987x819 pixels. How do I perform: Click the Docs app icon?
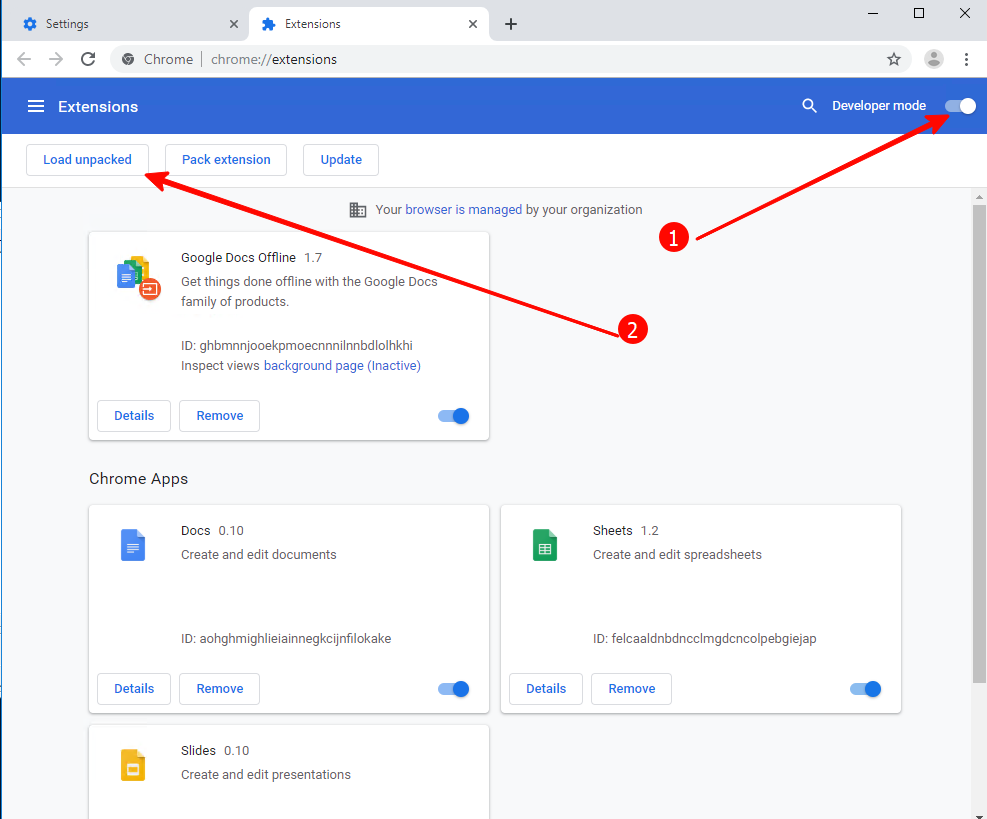pyautogui.click(x=133, y=545)
